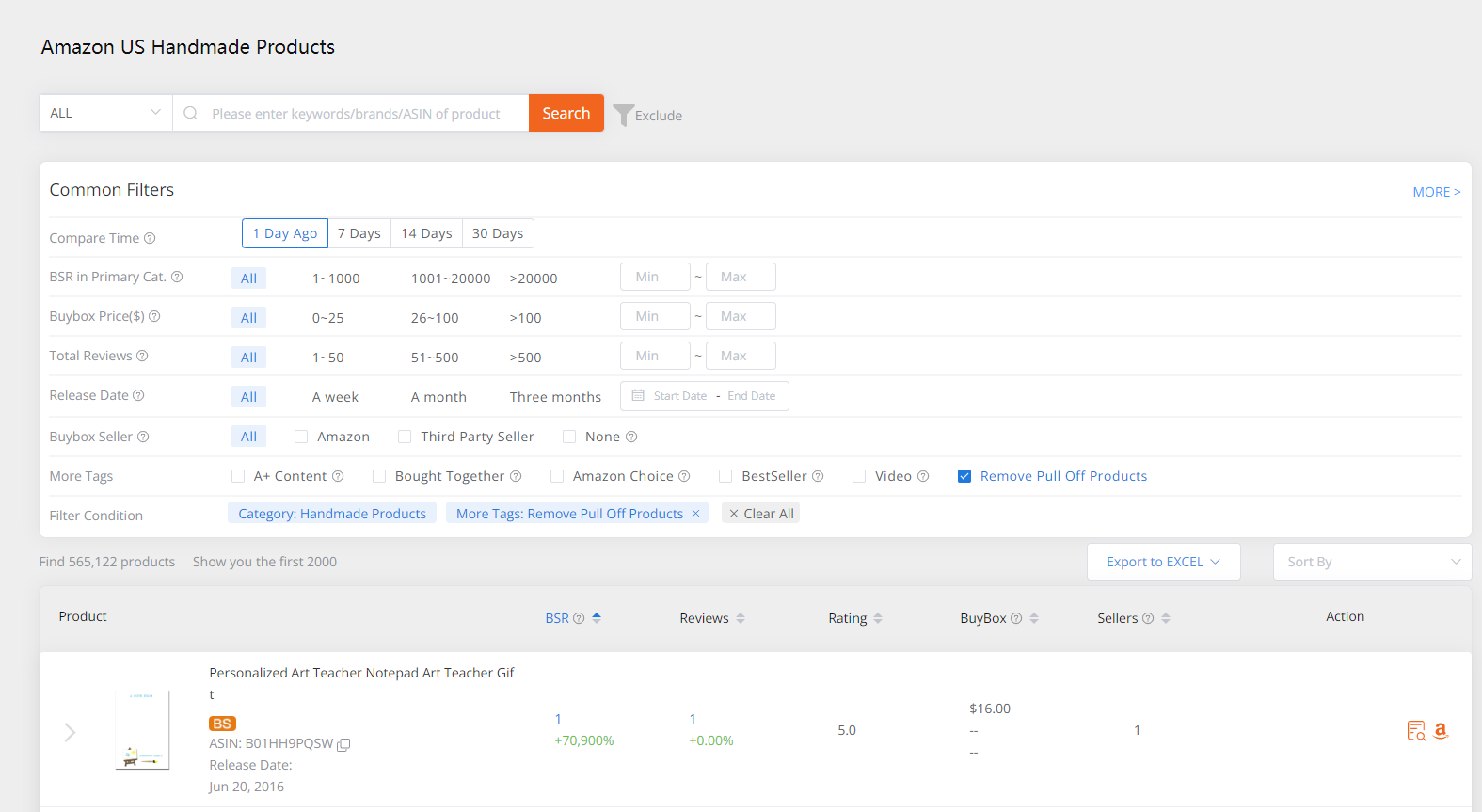The height and width of the screenshot is (812, 1482).
Task: Open the MORE filters link
Action: point(1436,192)
